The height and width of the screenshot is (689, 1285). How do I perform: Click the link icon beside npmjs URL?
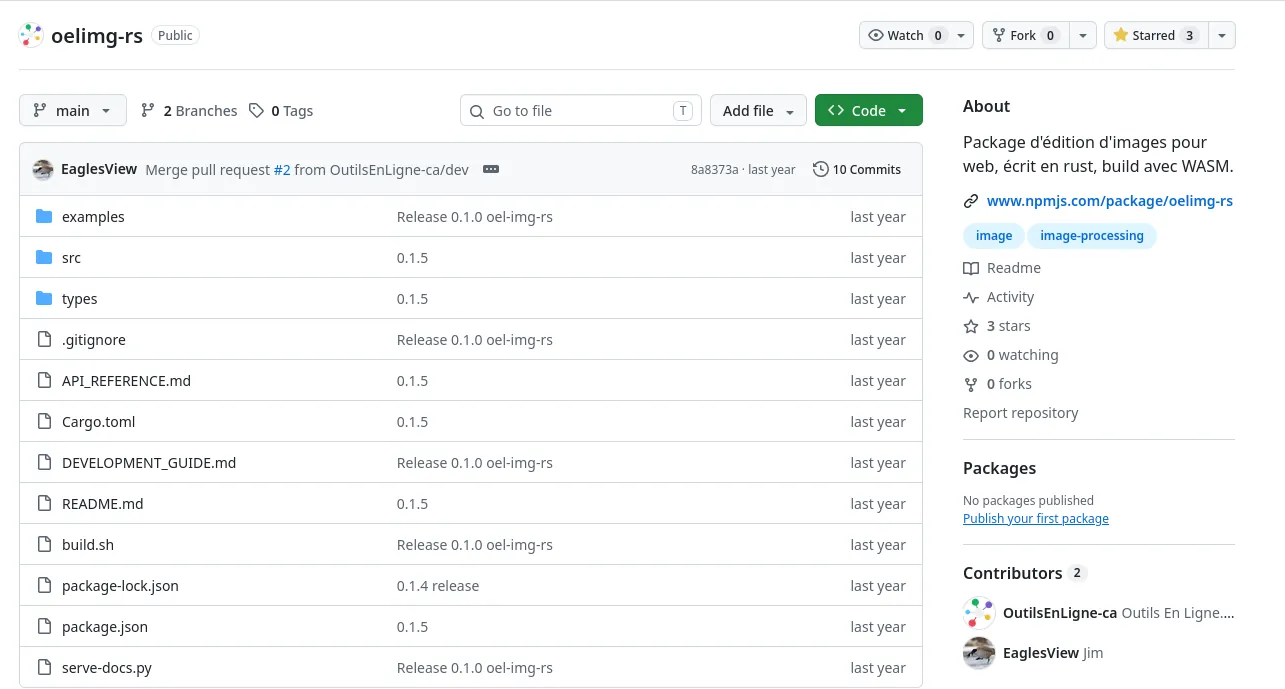[971, 201]
